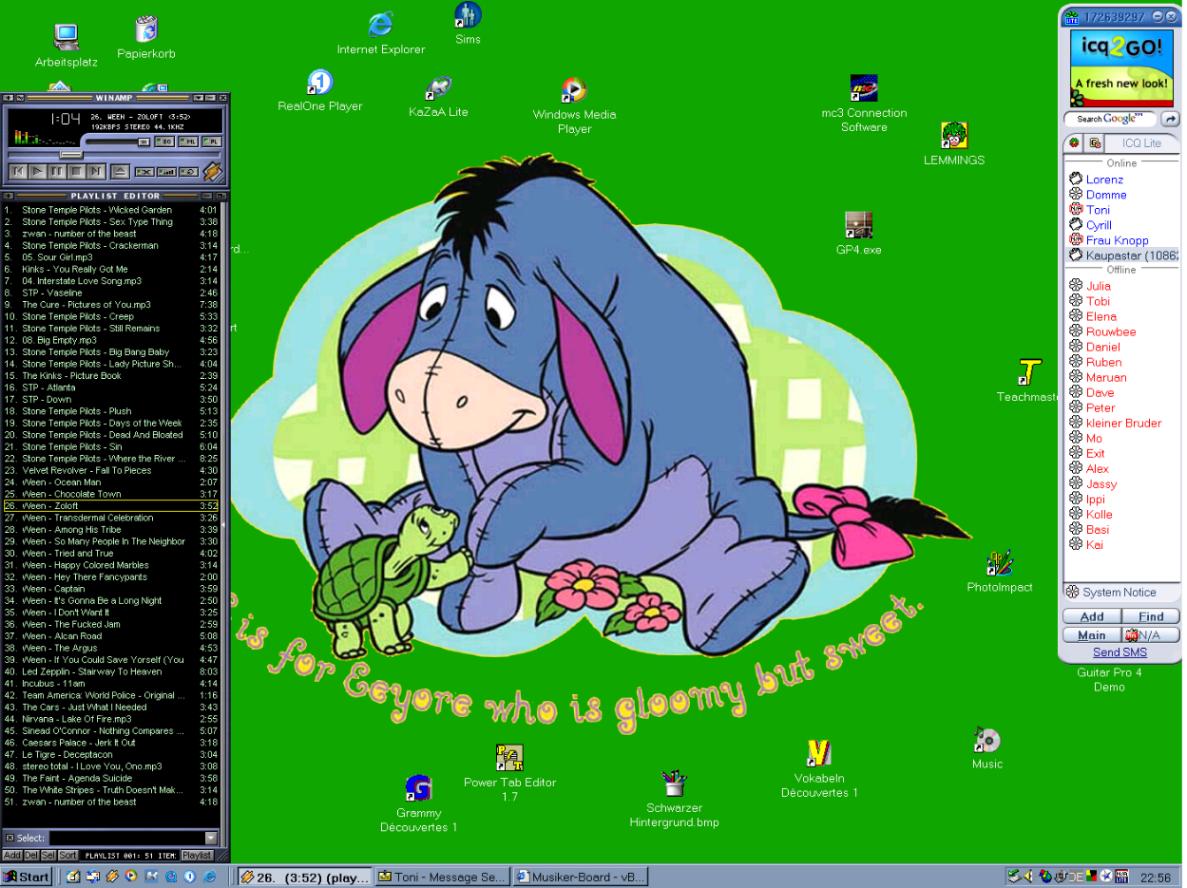Open the Winamp main menu button in title bar

click(x=8, y=98)
